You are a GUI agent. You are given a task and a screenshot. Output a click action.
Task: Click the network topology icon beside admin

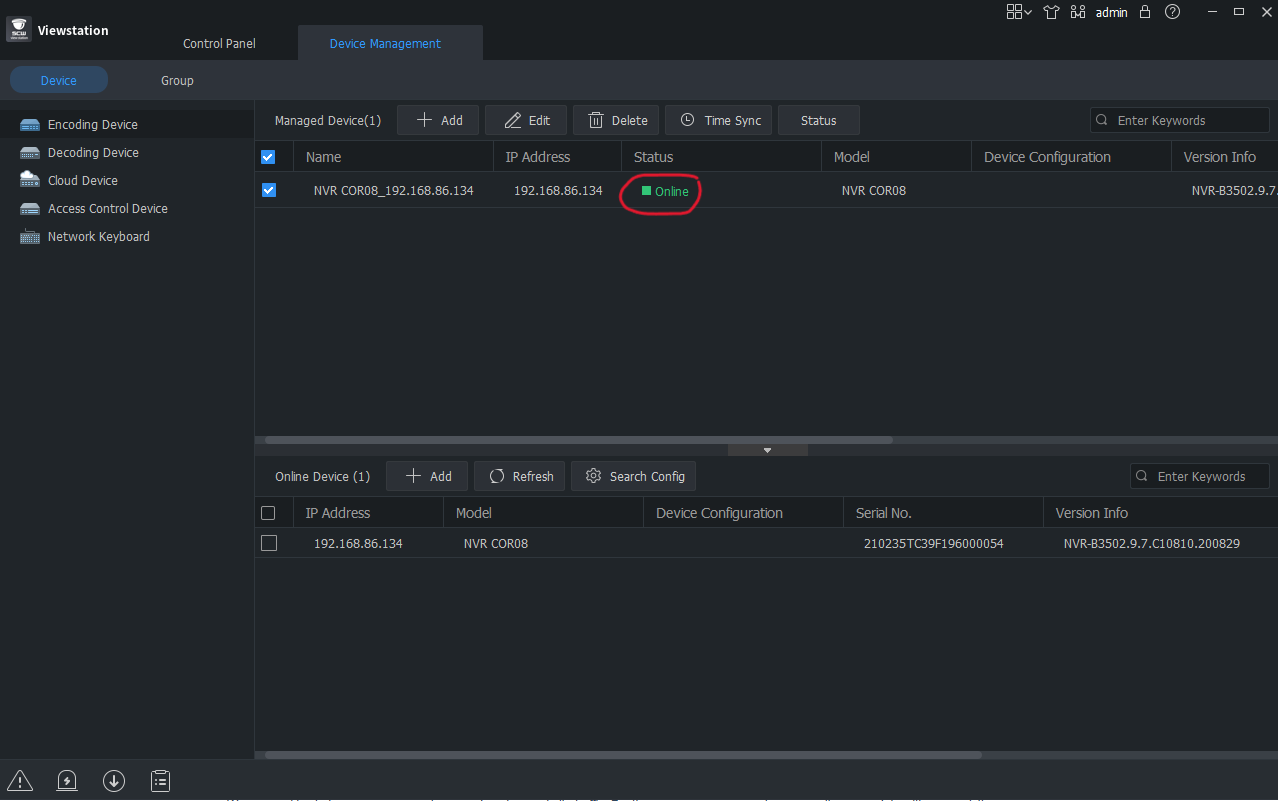[x=1078, y=12]
